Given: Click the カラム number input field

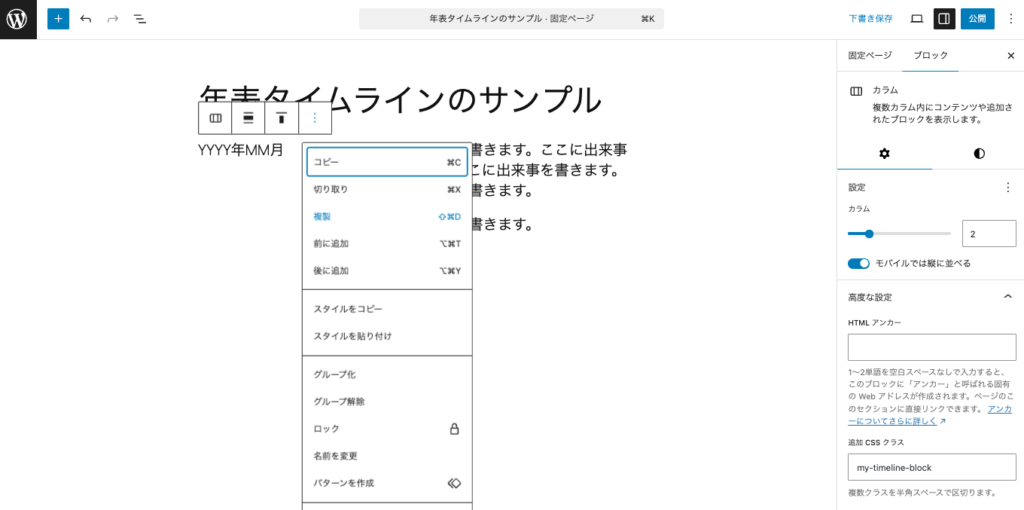Looking at the screenshot, I should click(989, 233).
